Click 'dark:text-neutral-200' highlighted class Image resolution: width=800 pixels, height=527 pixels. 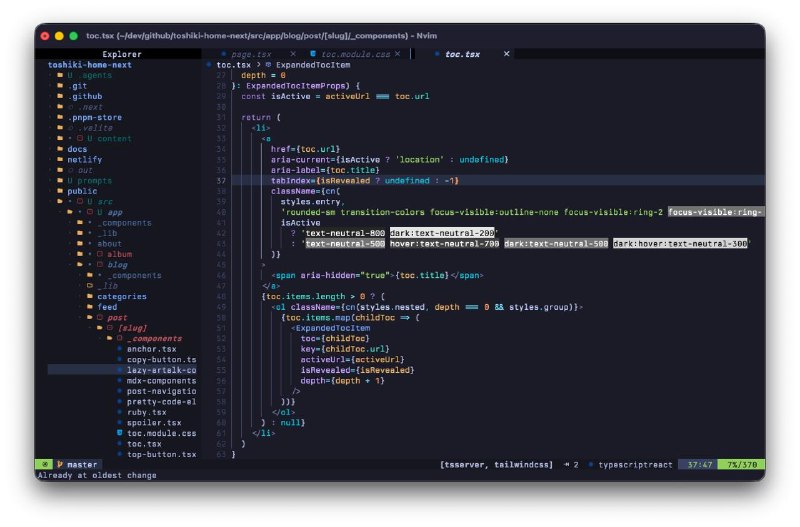click(442, 233)
